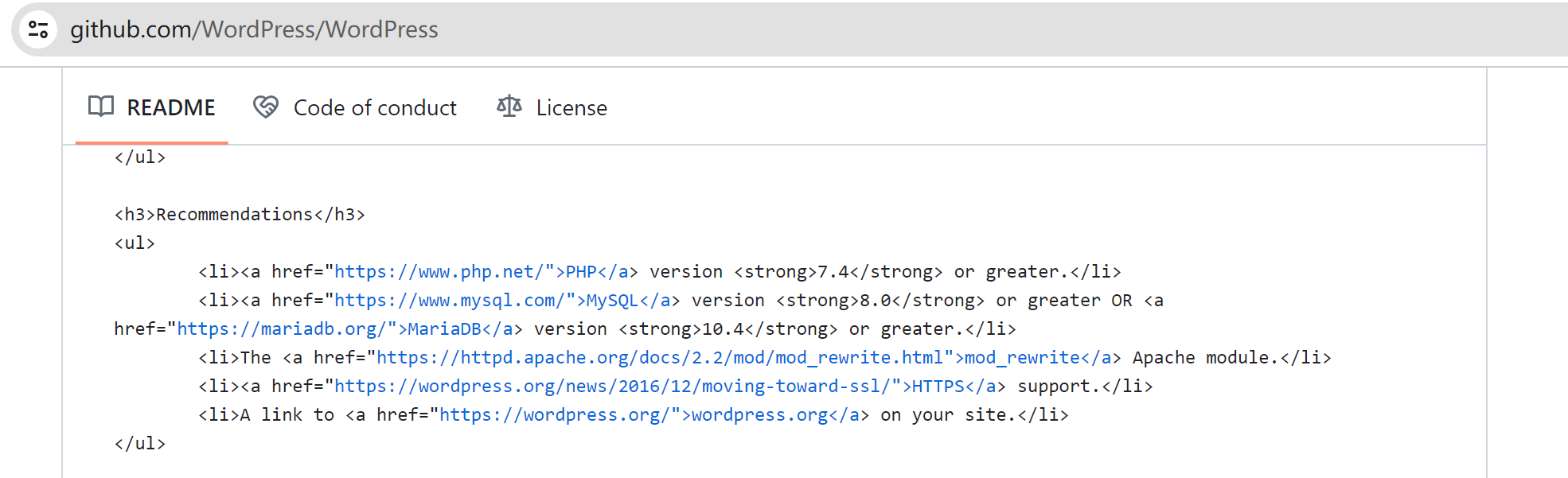This screenshot has width=1568, height=478.
Task: Select the License tab label
Action: (x=571, y=108)
